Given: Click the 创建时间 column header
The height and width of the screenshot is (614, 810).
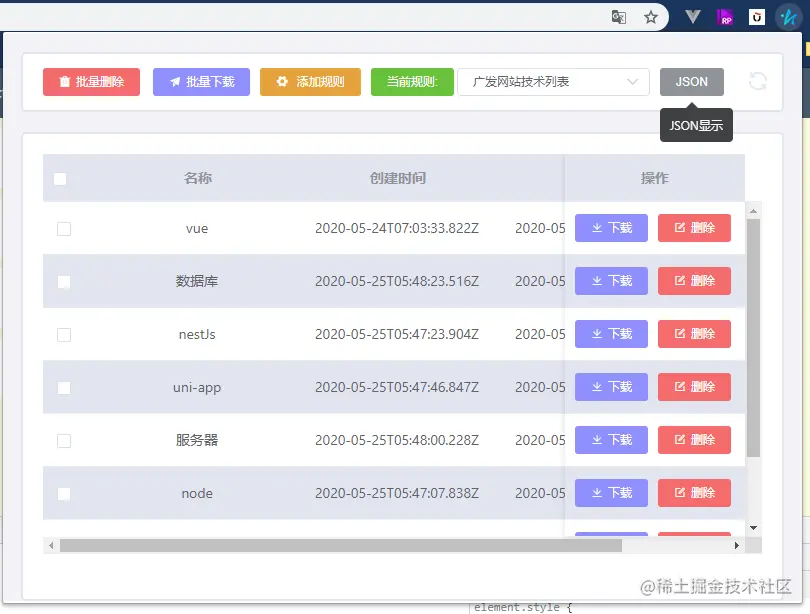Looking at the screenshot, I should (x=397, y=178).
